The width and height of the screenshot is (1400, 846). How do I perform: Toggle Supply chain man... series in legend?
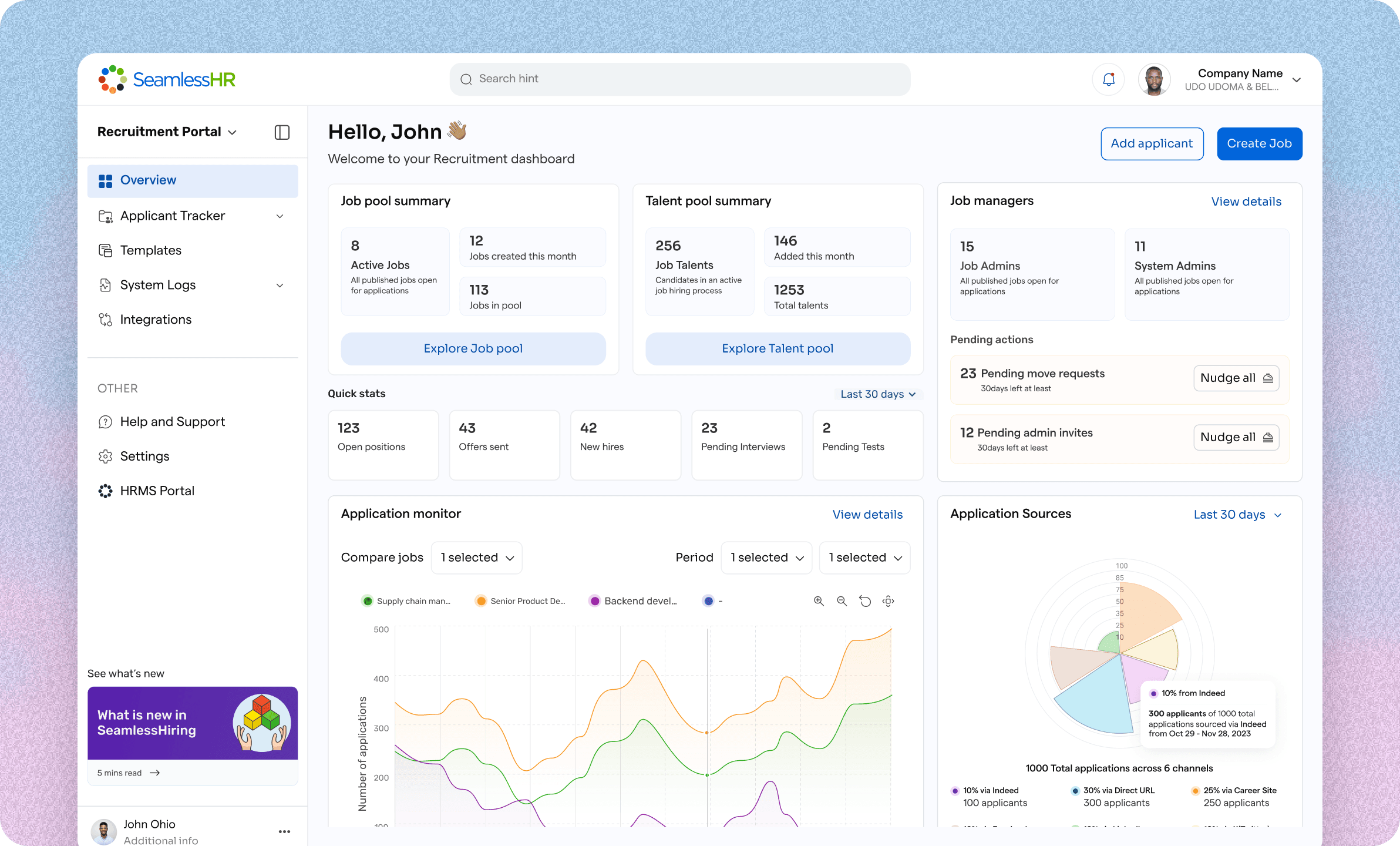[x=406, y=601]
